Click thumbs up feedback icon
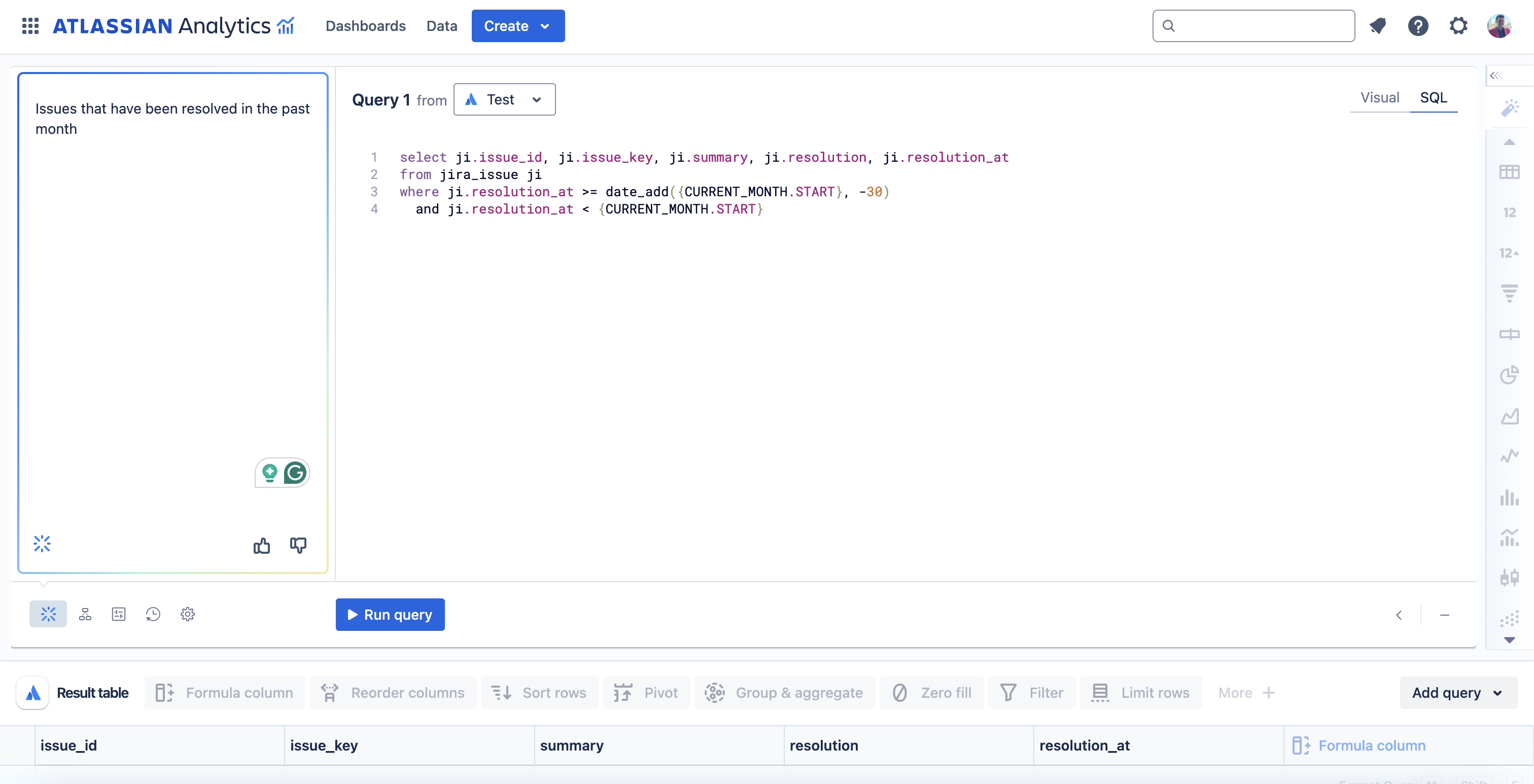Image resolution: width=1534 pixels, height=784 pixels. [x=261, y=545]
